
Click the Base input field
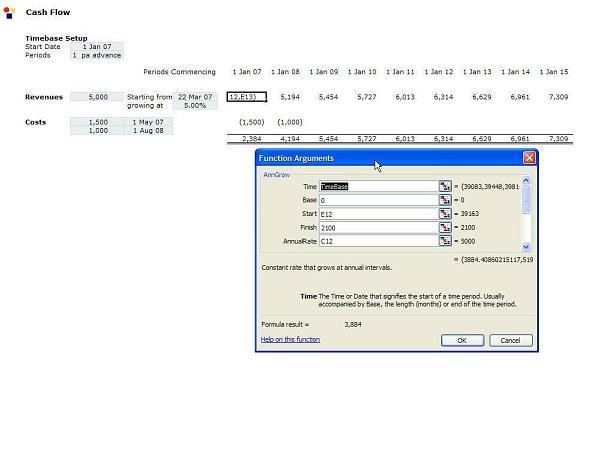(x=379, y=200)
